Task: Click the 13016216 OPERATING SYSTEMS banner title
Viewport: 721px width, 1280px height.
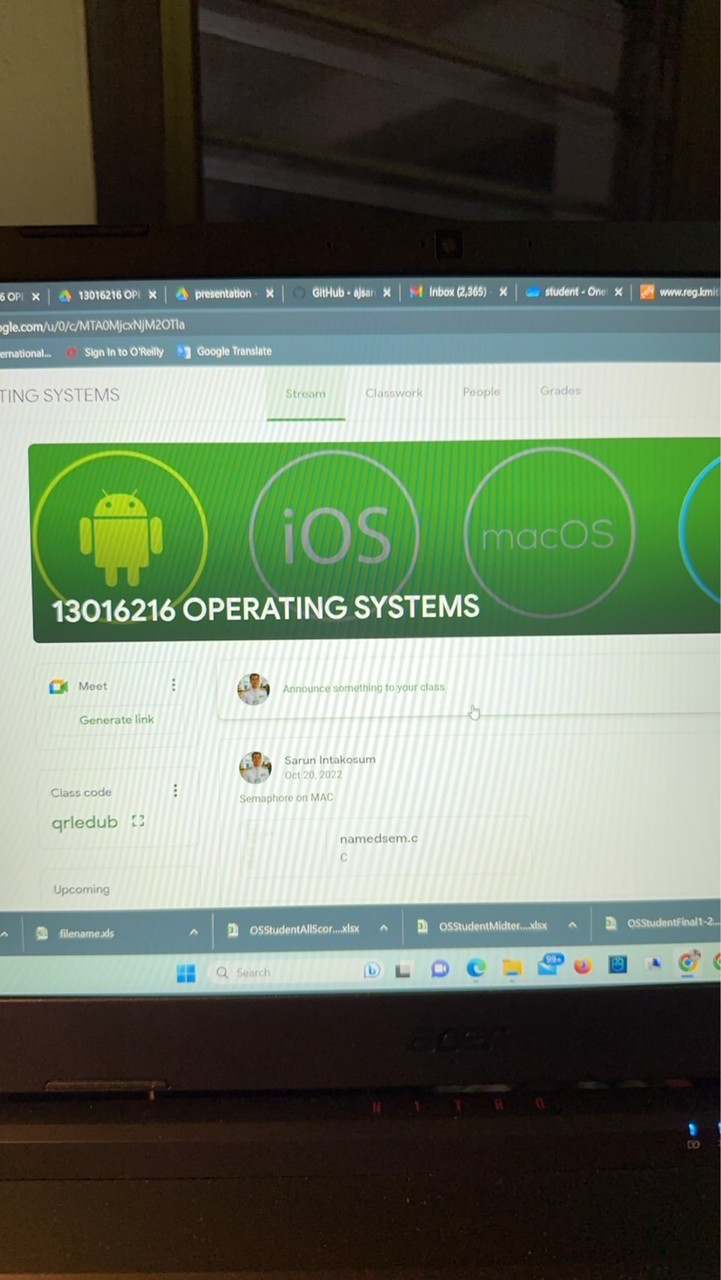Action: (x=266, y=608)
